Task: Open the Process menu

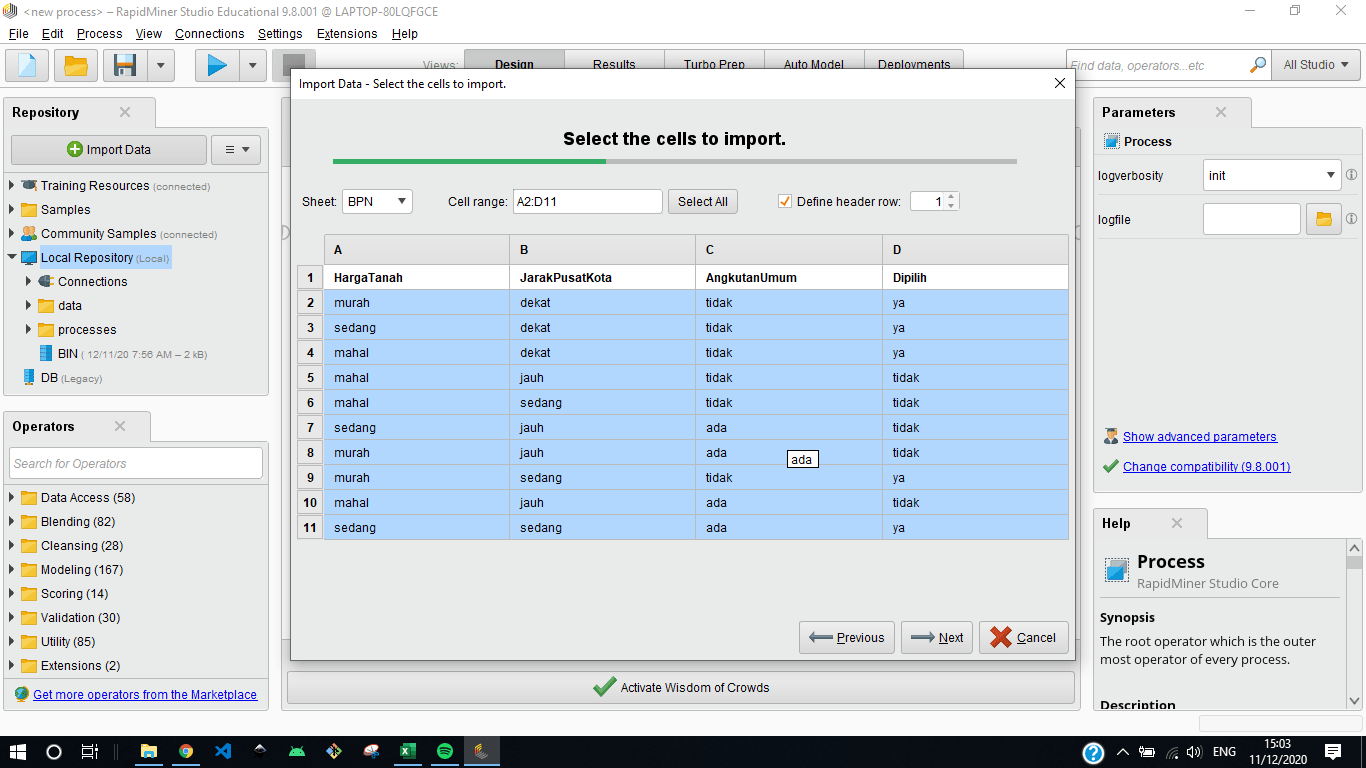Action: (x=99, y=33)
